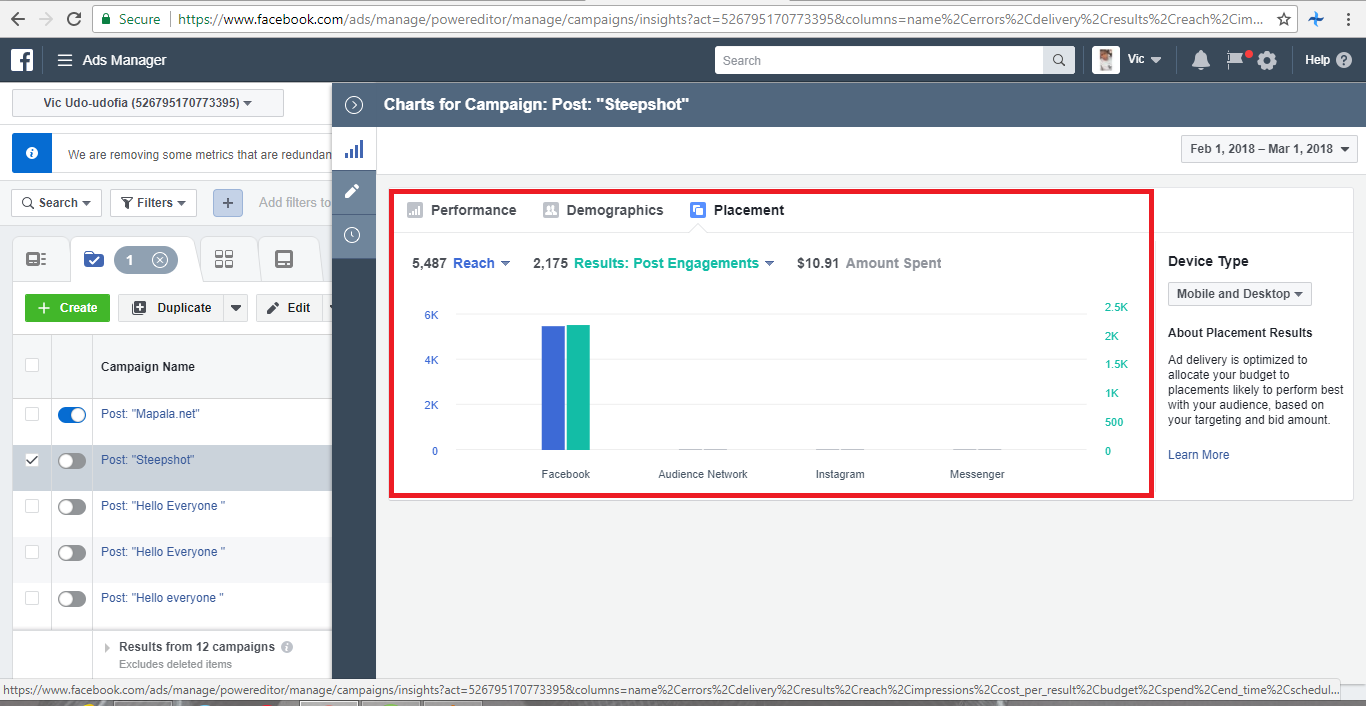The image size is (1368, 706).
Task: Select the Placement tab
Action: coord(737,210)
